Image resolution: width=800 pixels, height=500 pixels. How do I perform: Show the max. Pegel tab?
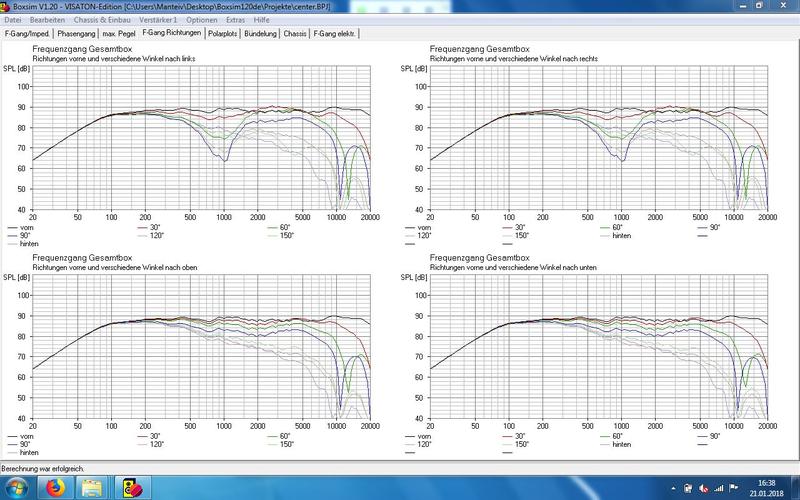pos(119,33)
